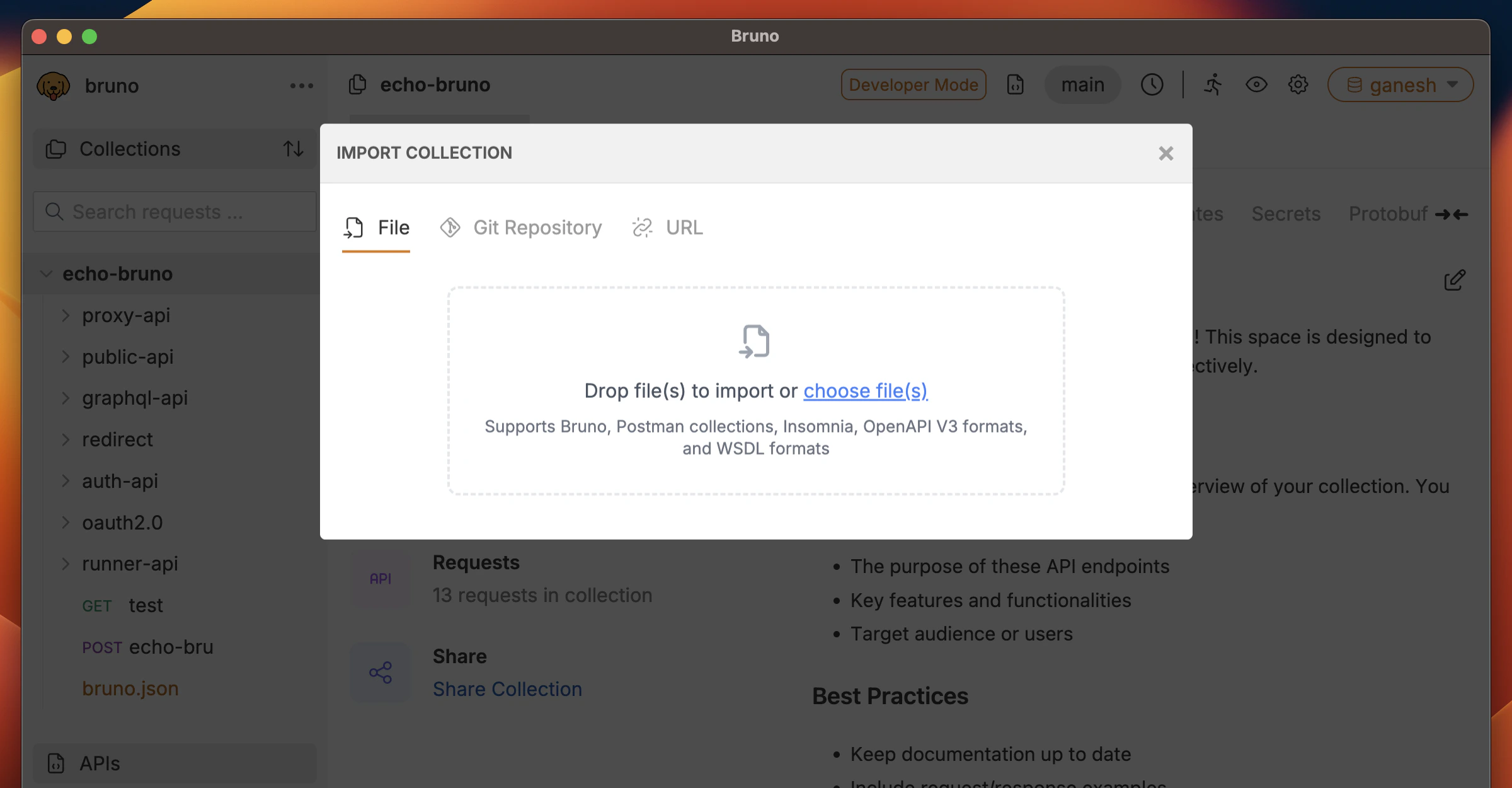Image resolution: width=1512 pixels, height=788 pixels.
Task: Open the ganesh account dropdown
Action: tap(1400, 84)
